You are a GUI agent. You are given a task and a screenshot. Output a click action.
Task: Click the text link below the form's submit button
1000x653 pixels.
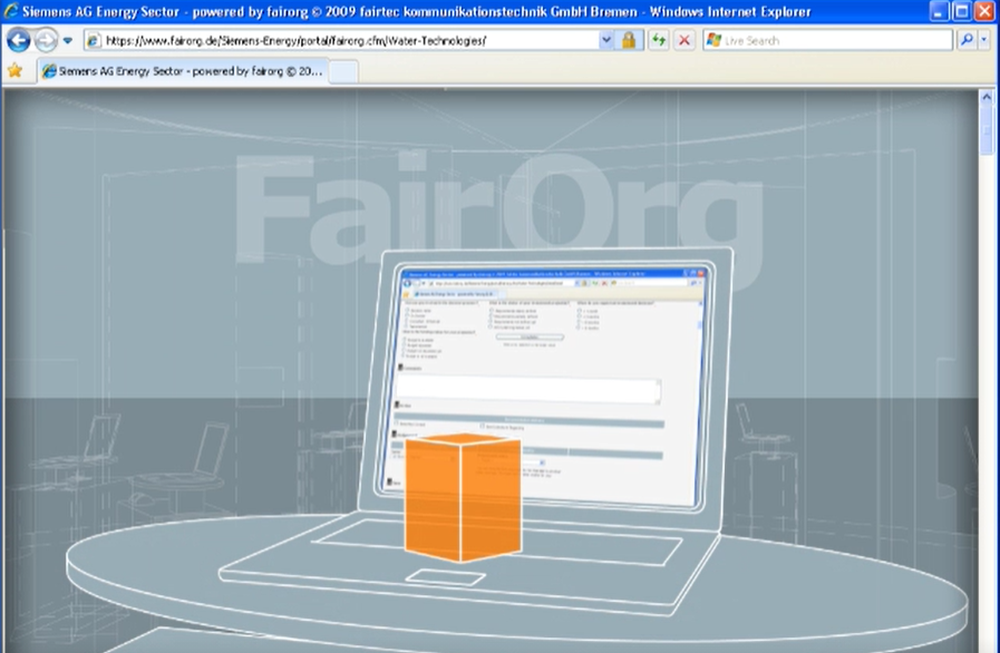coord(530,345)
